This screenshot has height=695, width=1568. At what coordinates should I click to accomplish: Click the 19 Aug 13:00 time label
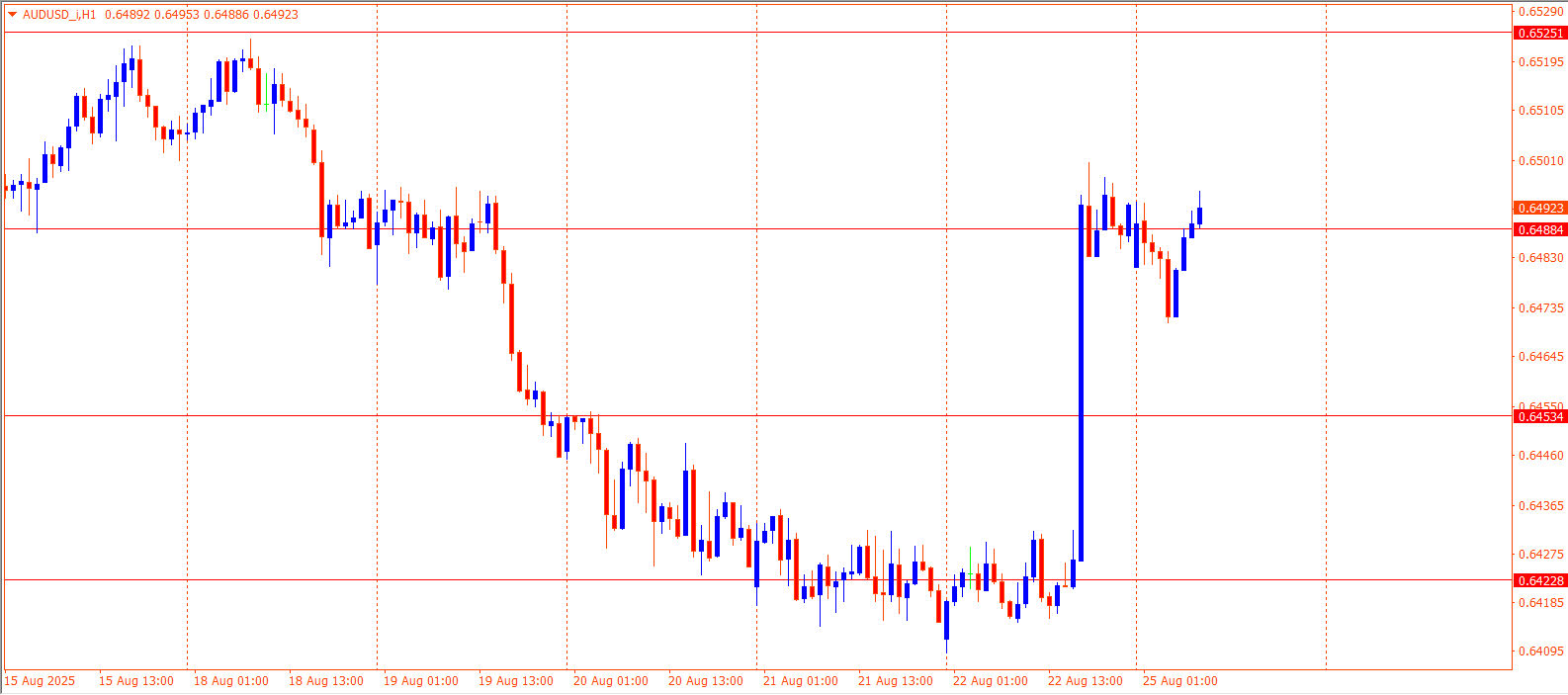tap(516, 681)
